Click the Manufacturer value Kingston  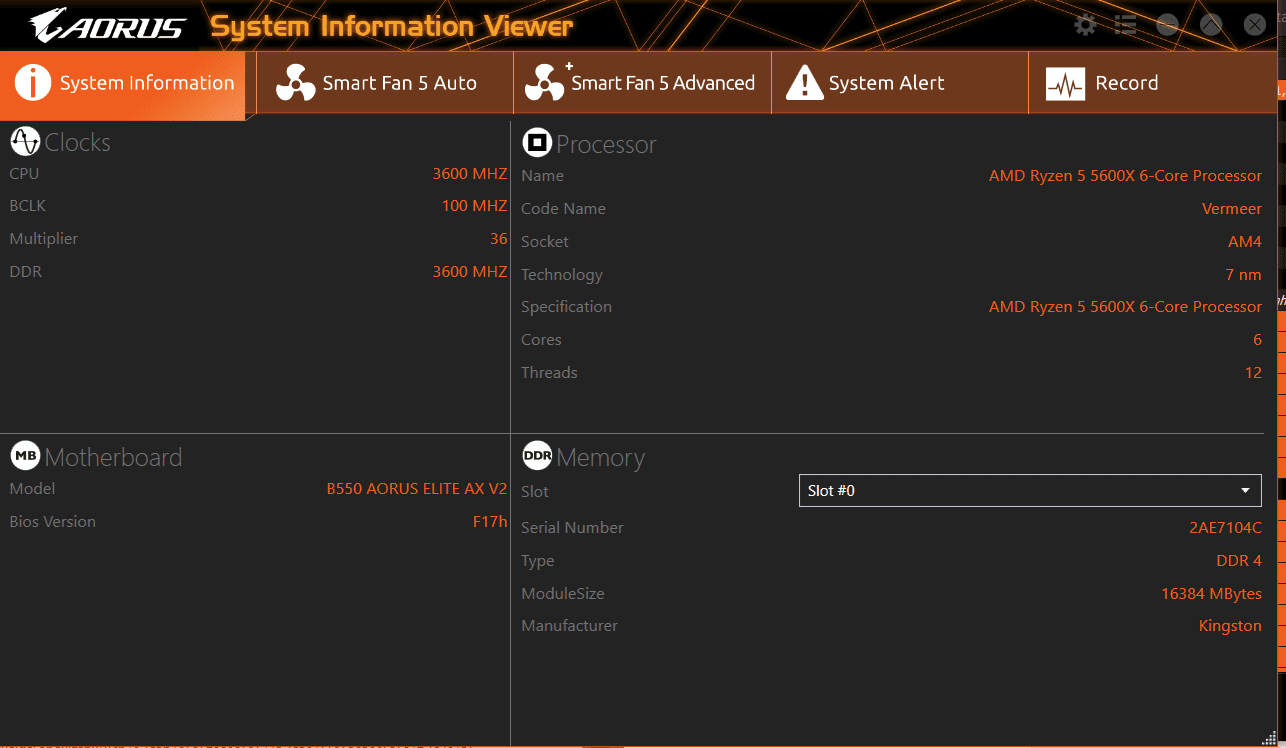tap(1230, 625)
